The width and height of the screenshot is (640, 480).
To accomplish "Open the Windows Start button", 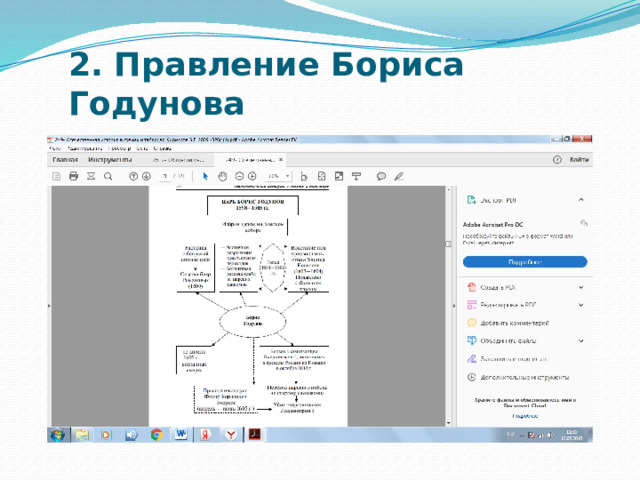I will (58, 435).
